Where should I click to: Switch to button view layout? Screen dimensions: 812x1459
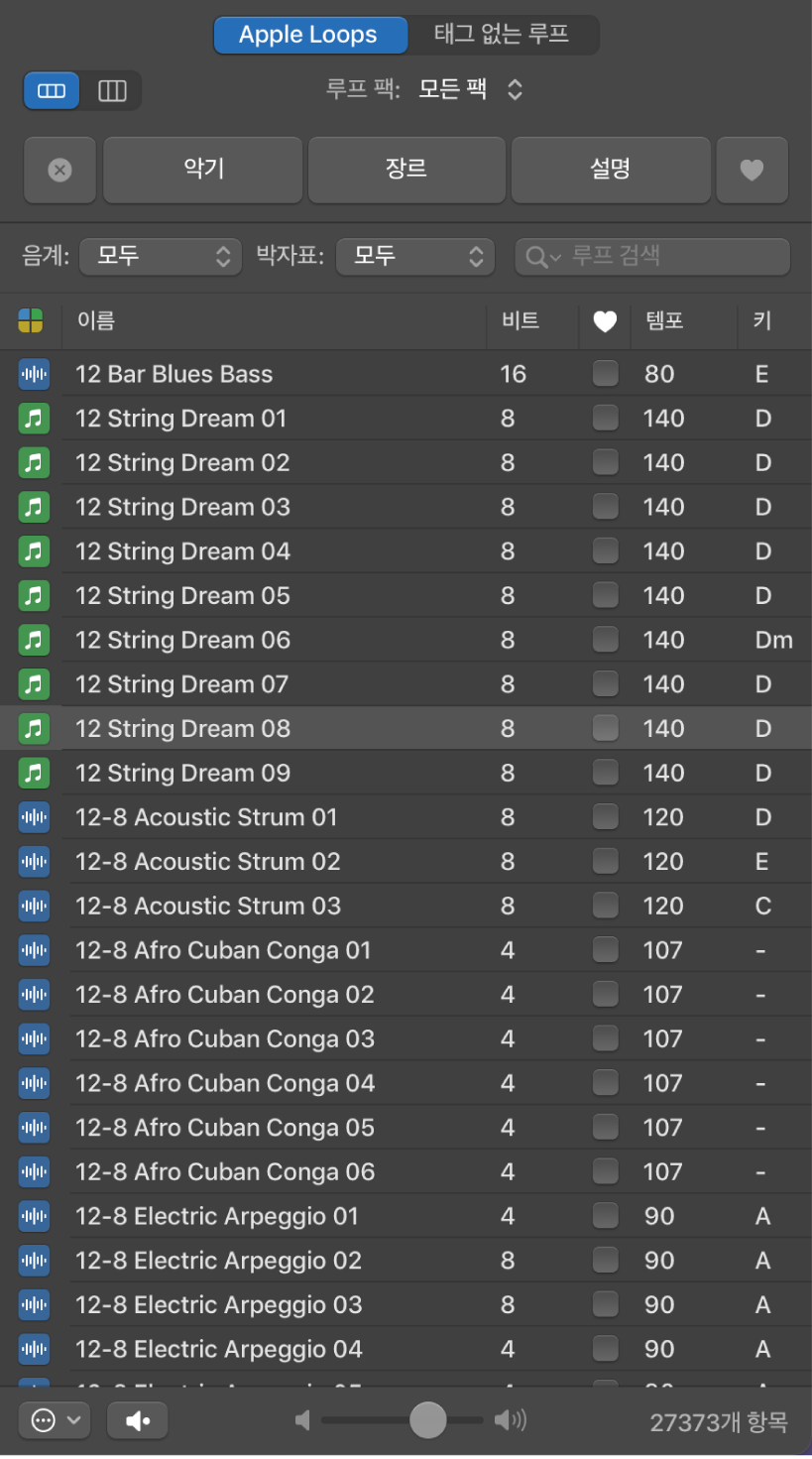pyautogui.click(x=52, y=90)
